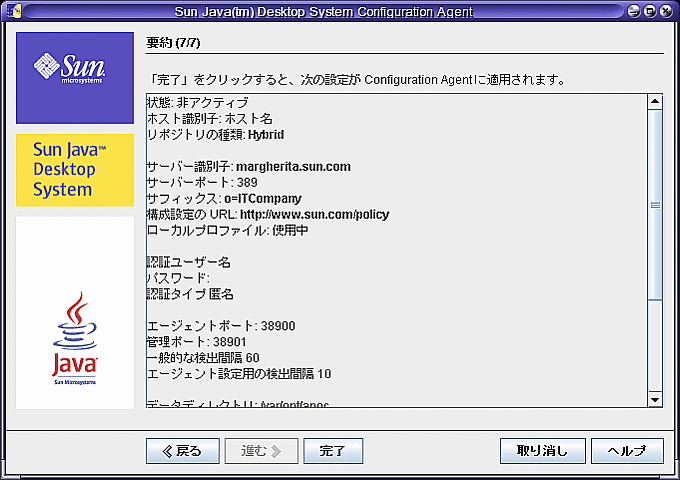Click the Sun Java Desktop System banner

tap(75, 170)
